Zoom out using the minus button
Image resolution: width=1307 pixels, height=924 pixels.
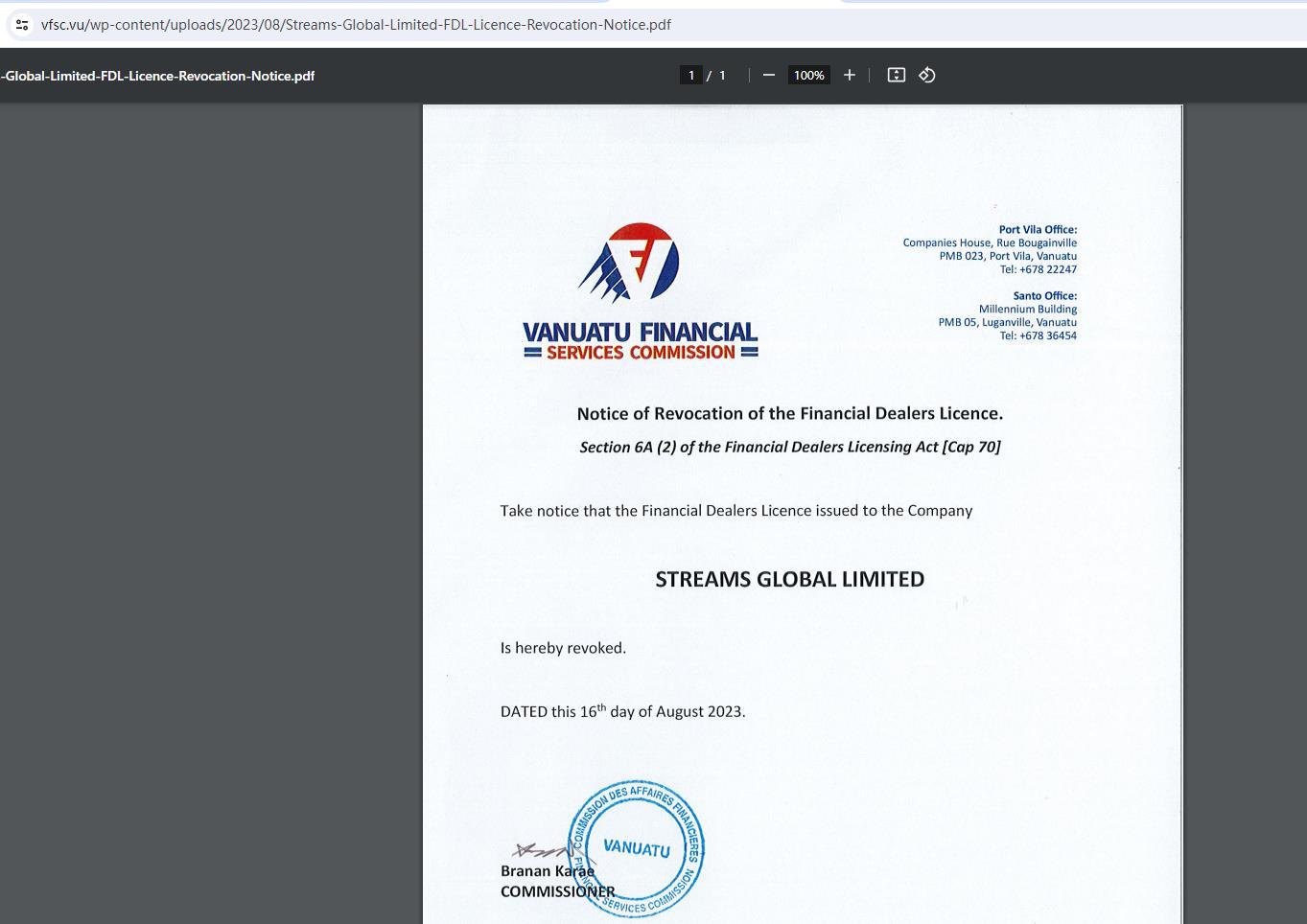pyautogui.click(x=768, y=75)
